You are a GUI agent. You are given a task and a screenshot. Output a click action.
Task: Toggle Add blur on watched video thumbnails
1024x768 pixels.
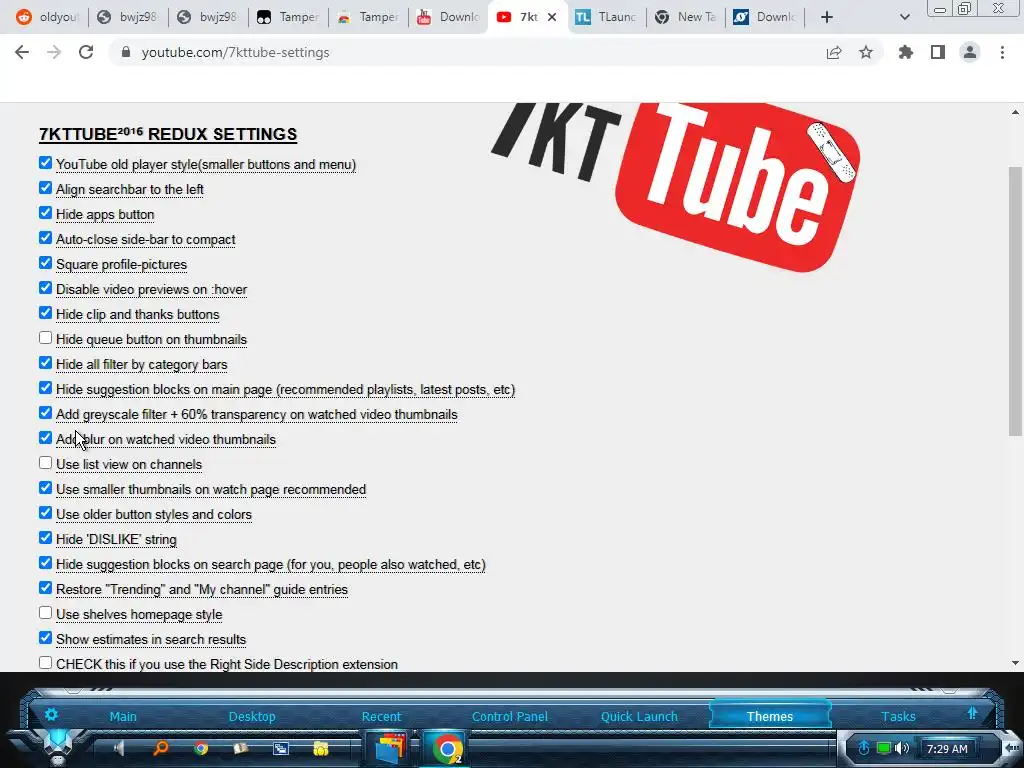pos(45,438)
